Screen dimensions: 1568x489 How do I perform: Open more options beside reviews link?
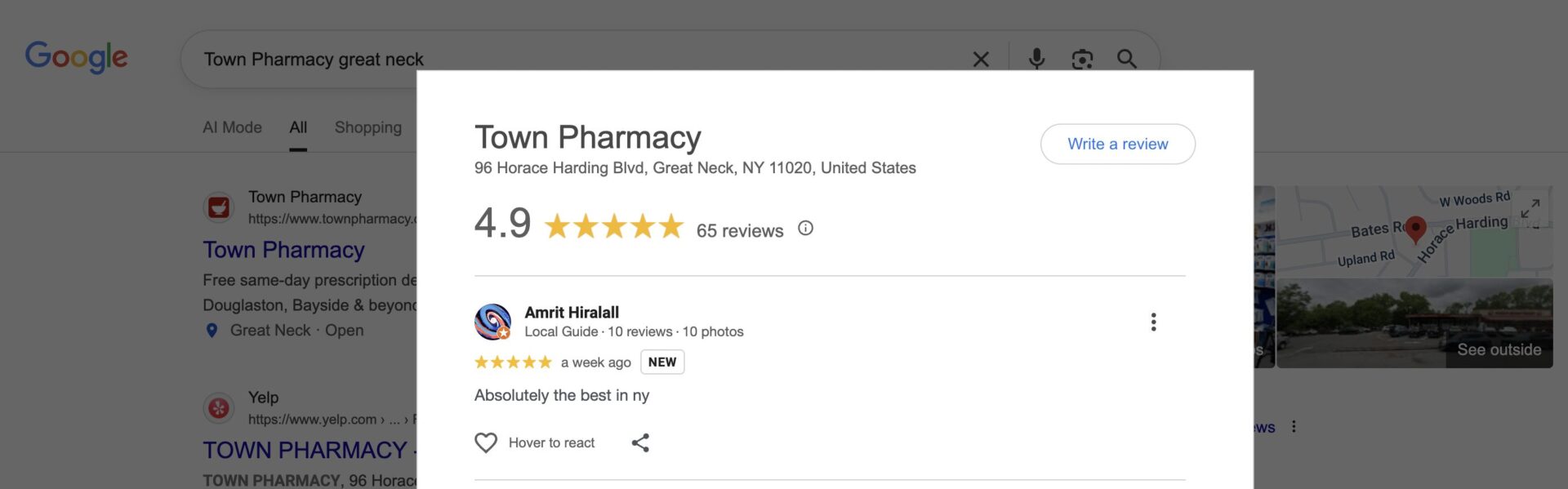[x=1294, y=427]
